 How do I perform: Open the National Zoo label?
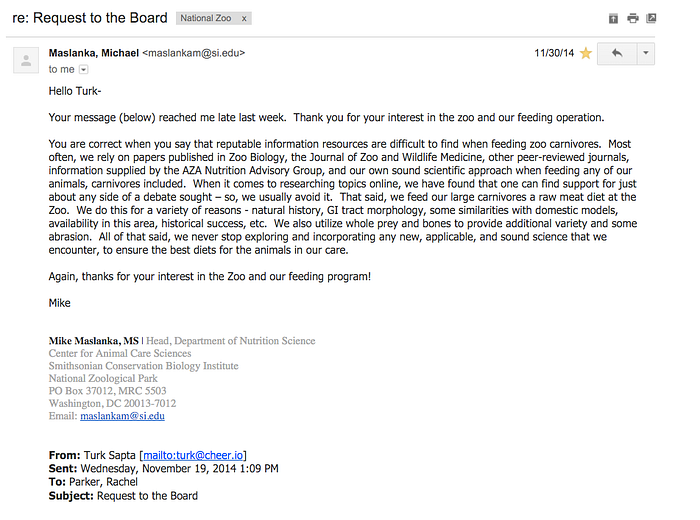[x=206, y=18]
